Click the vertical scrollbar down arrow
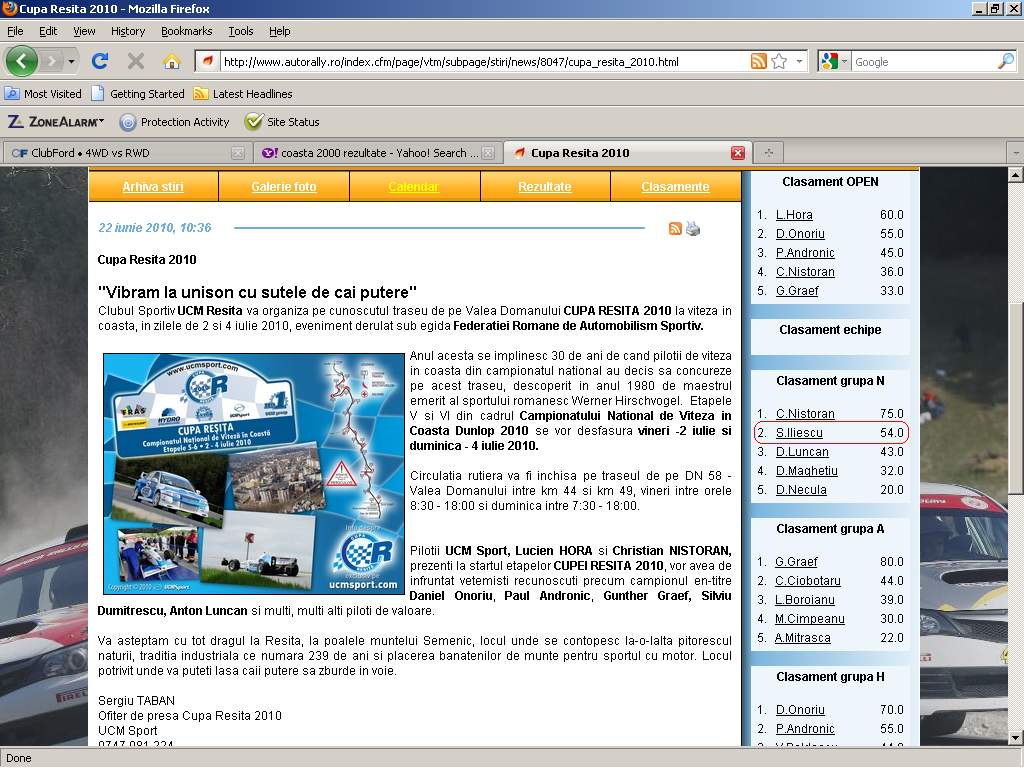1024x768 pixels. click(1015, 738)
